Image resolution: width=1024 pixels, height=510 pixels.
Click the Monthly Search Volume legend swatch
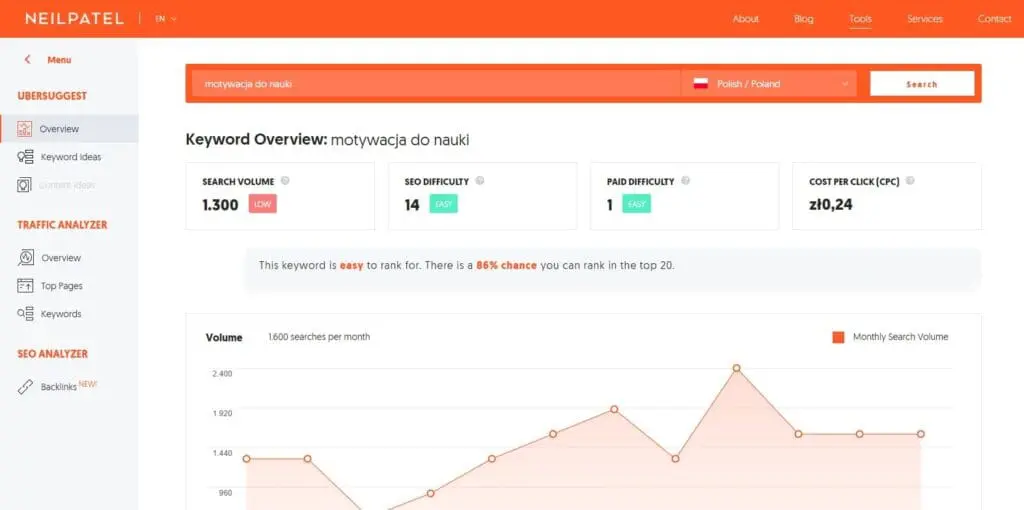coord(839,337)
